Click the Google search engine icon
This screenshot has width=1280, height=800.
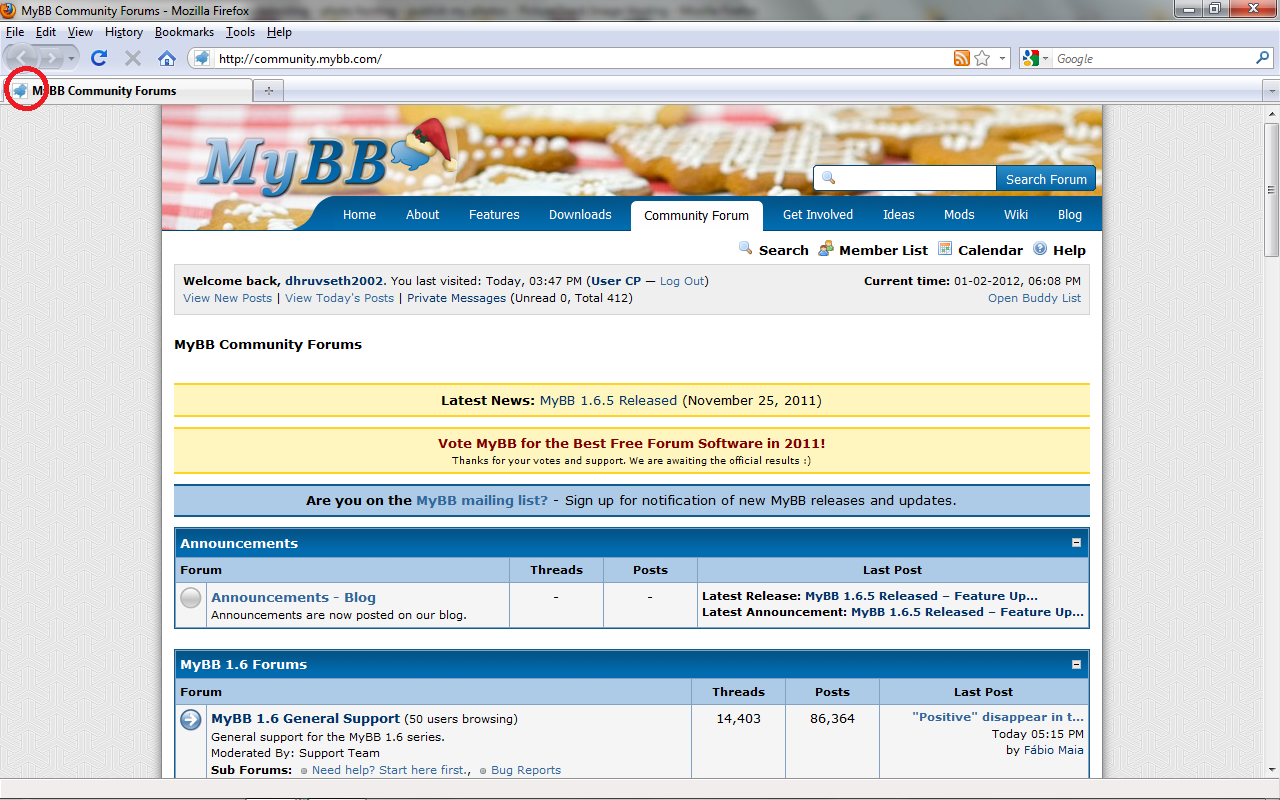[x=1031, y=58]
